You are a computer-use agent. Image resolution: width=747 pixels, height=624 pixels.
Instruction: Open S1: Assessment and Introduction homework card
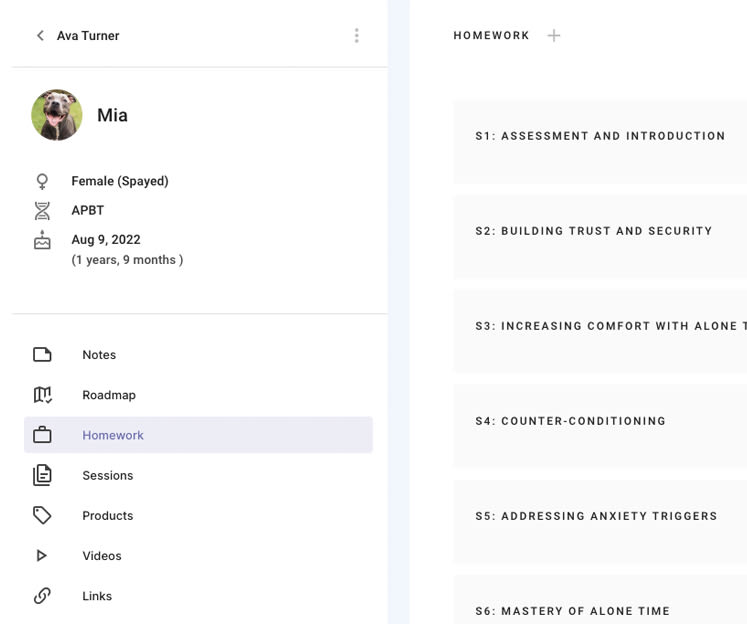pos(600,142)
